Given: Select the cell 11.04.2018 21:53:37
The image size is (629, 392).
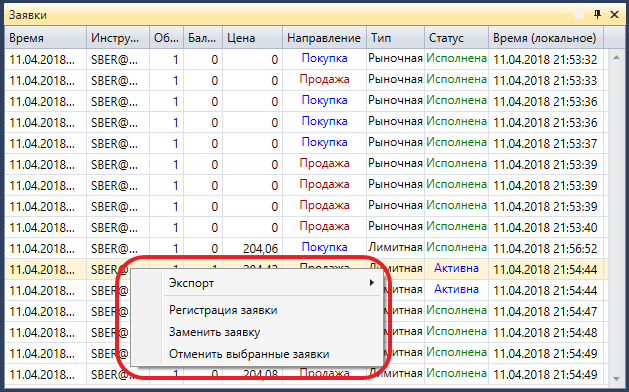Looking at the screenshot, I should [545, 143].
